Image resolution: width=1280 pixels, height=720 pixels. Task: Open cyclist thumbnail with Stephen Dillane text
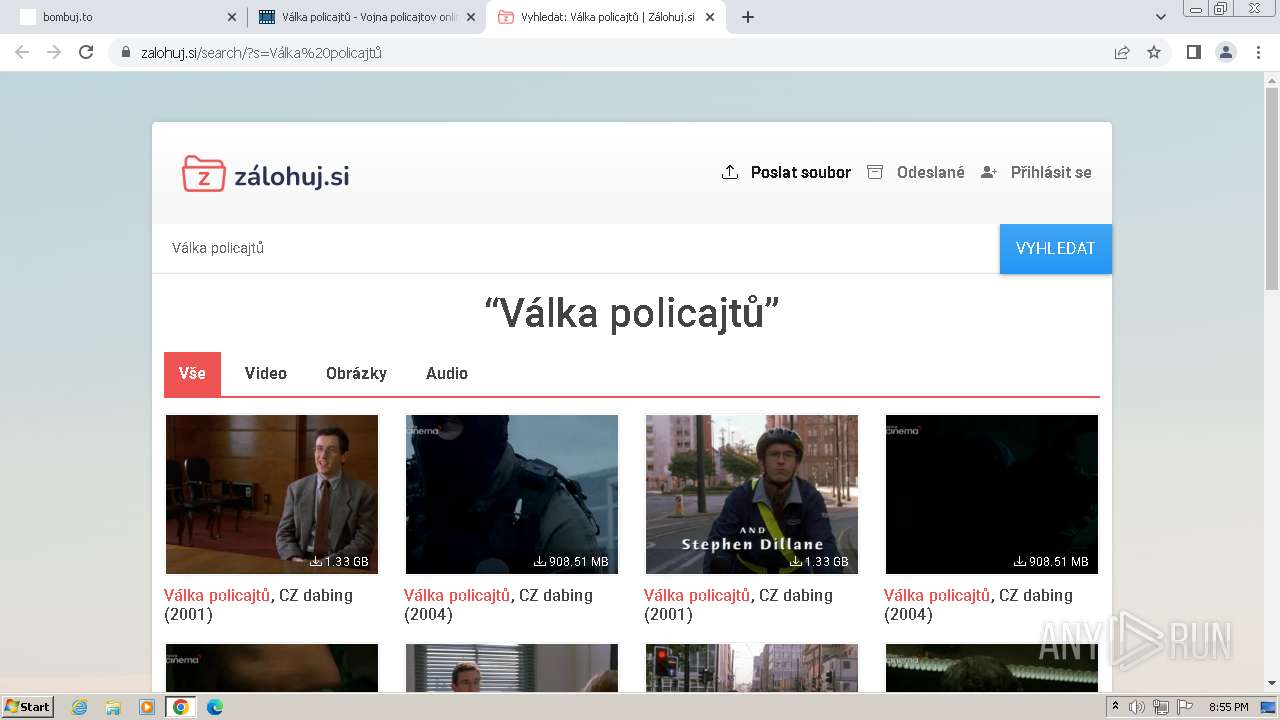click(x=752, y=494)
